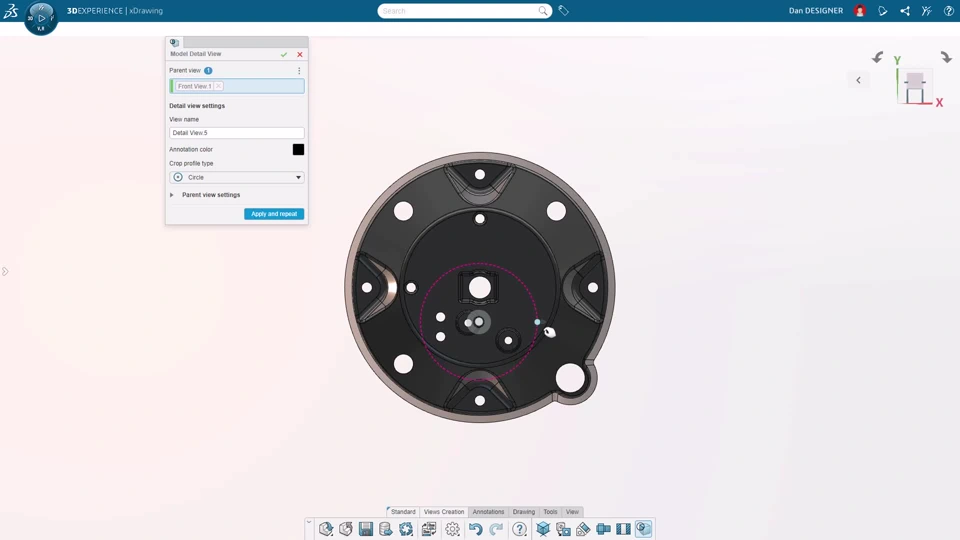Open Crop profile type Circle dropdown

(x=236, y=177)
